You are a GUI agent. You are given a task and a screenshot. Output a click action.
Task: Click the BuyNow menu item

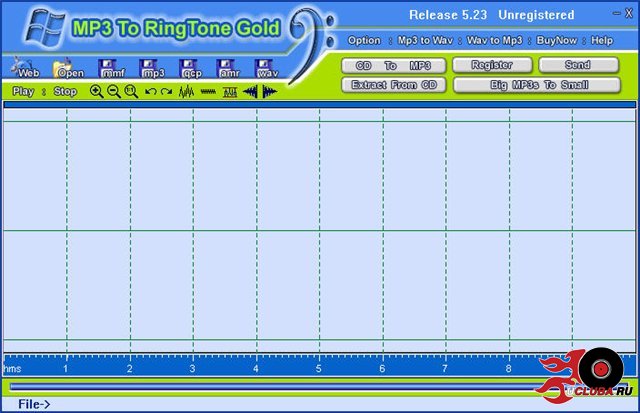coord(557,40)
